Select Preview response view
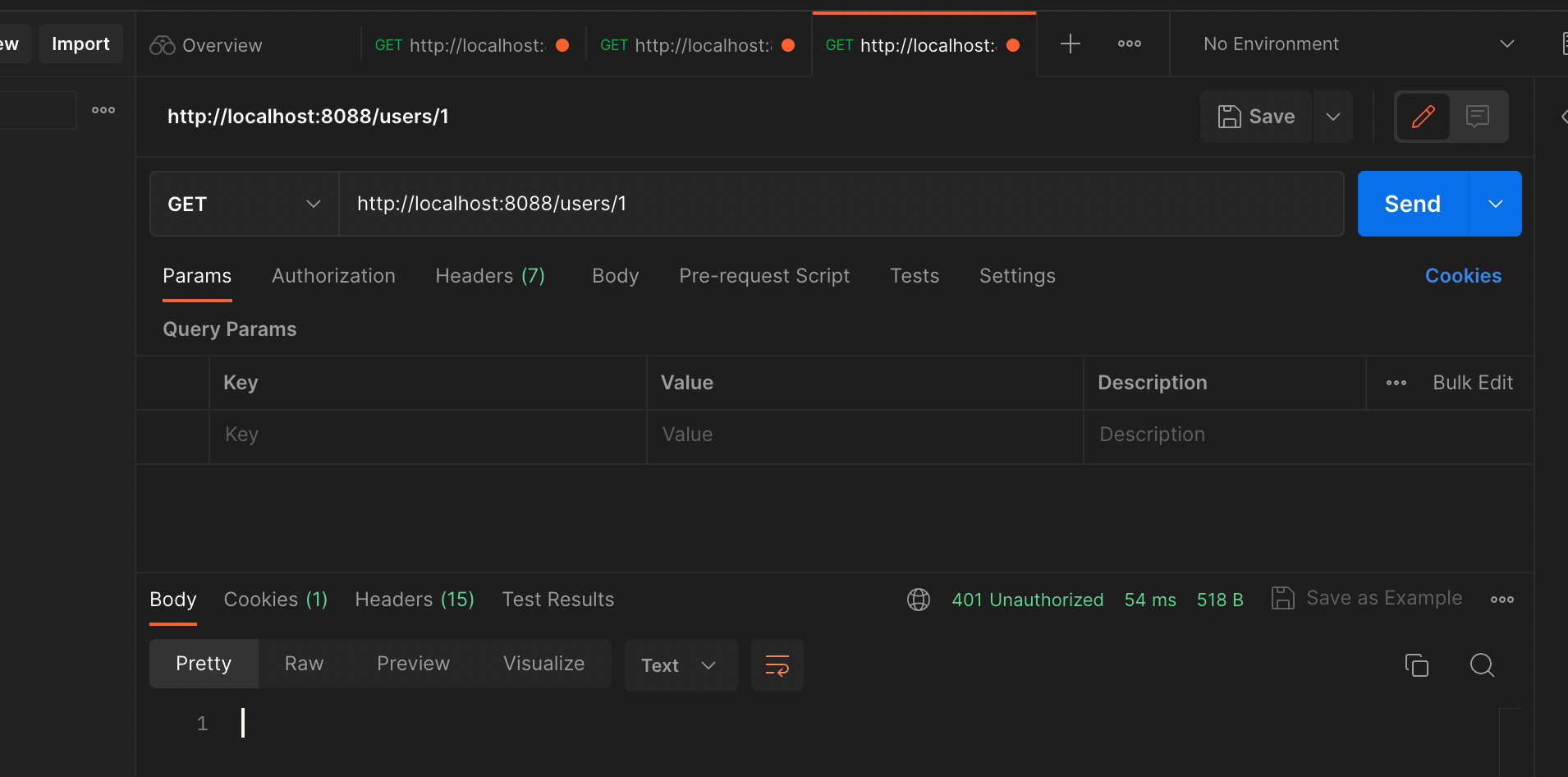 (413, 664)
